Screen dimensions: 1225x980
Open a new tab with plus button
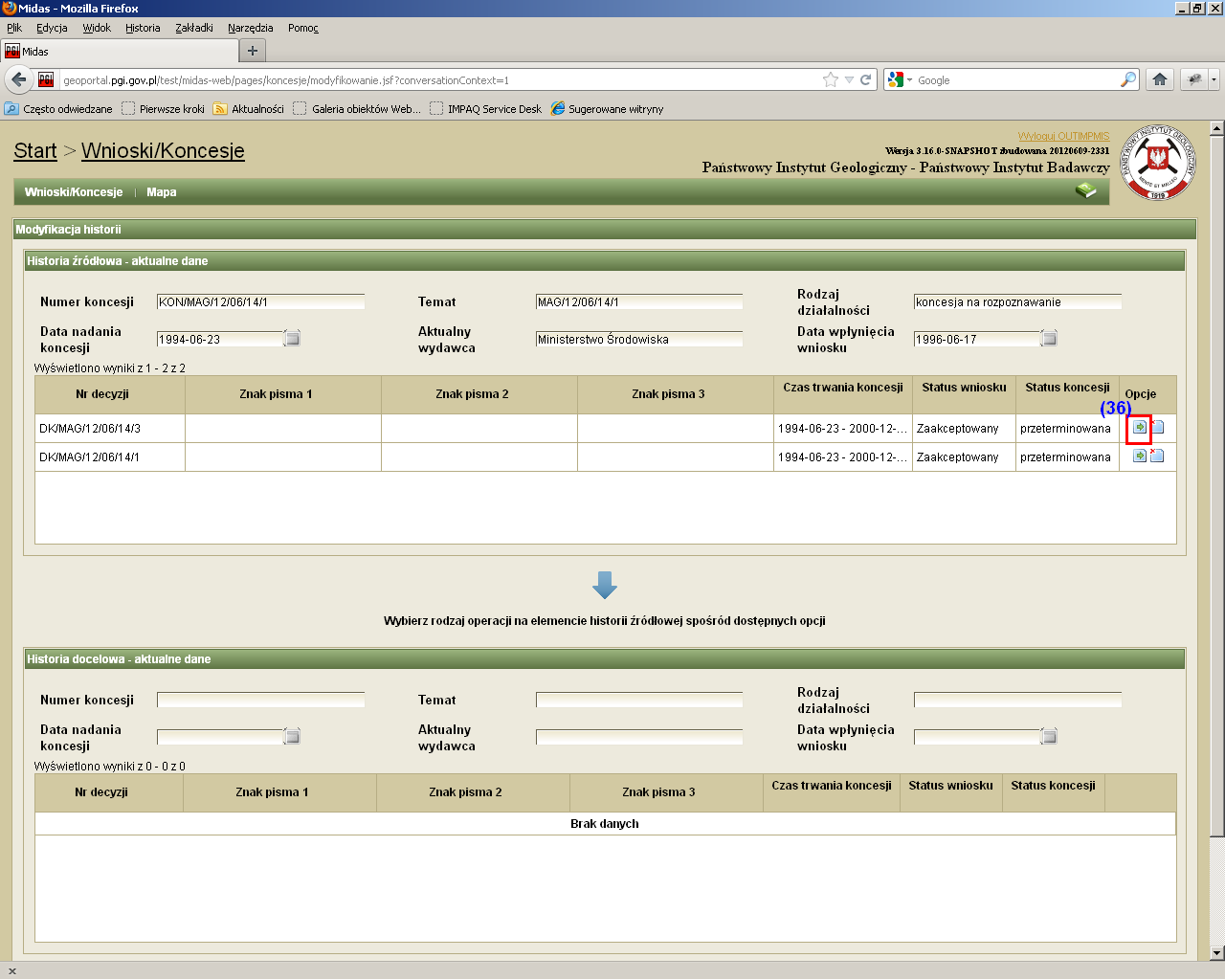coord(253,51)
